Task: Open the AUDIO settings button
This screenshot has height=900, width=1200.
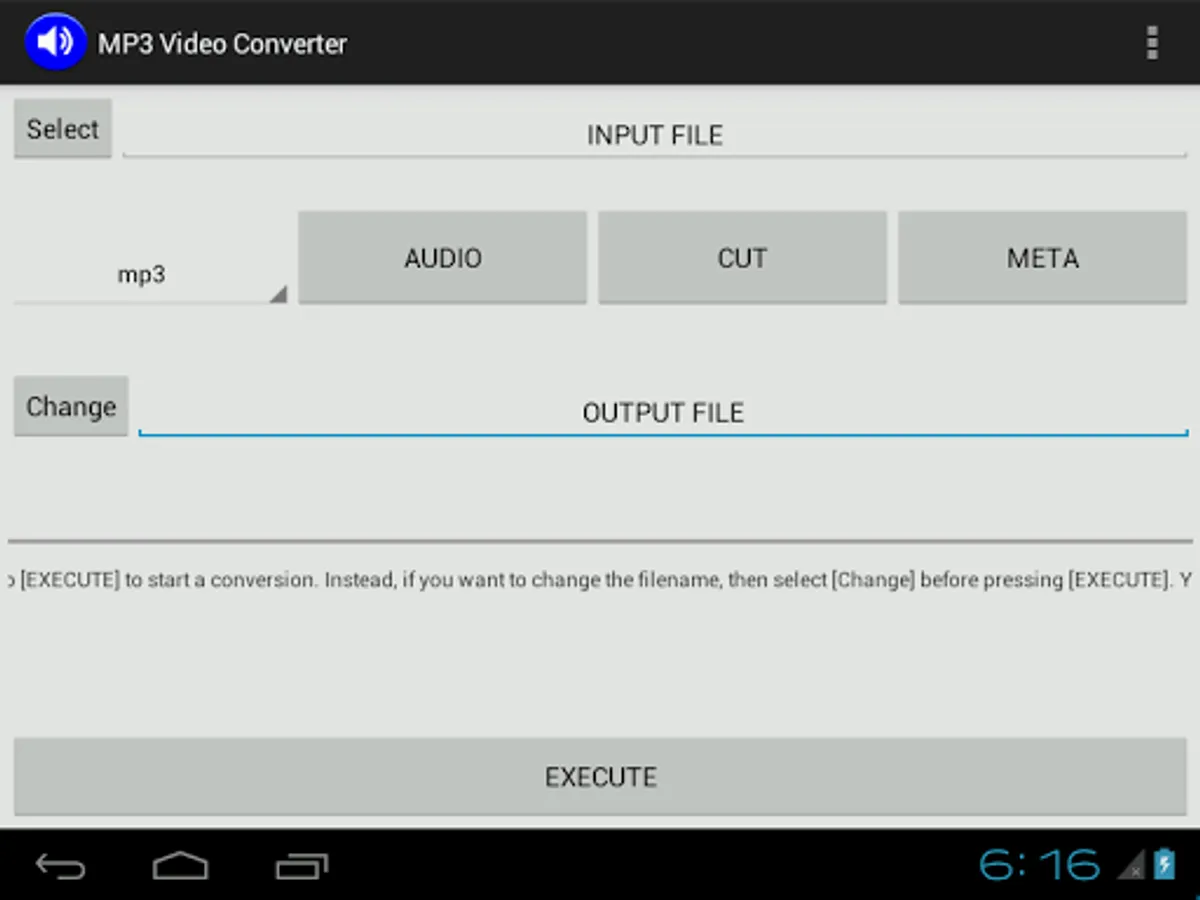Action: coord(442,258)
